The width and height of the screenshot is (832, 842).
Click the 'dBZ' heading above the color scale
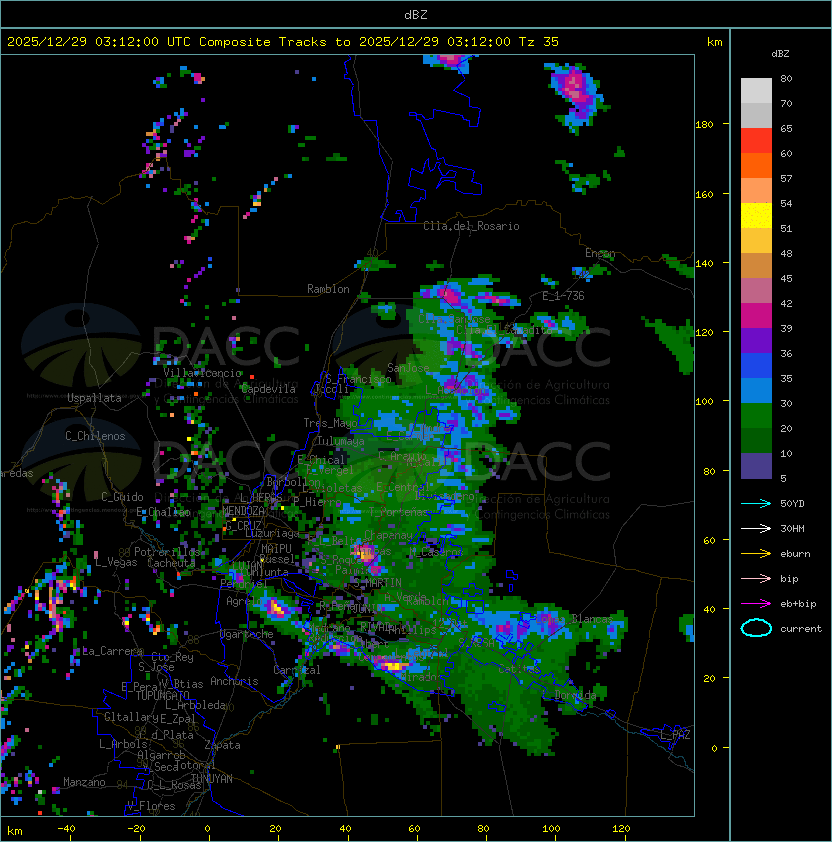(x=780, y=54)
